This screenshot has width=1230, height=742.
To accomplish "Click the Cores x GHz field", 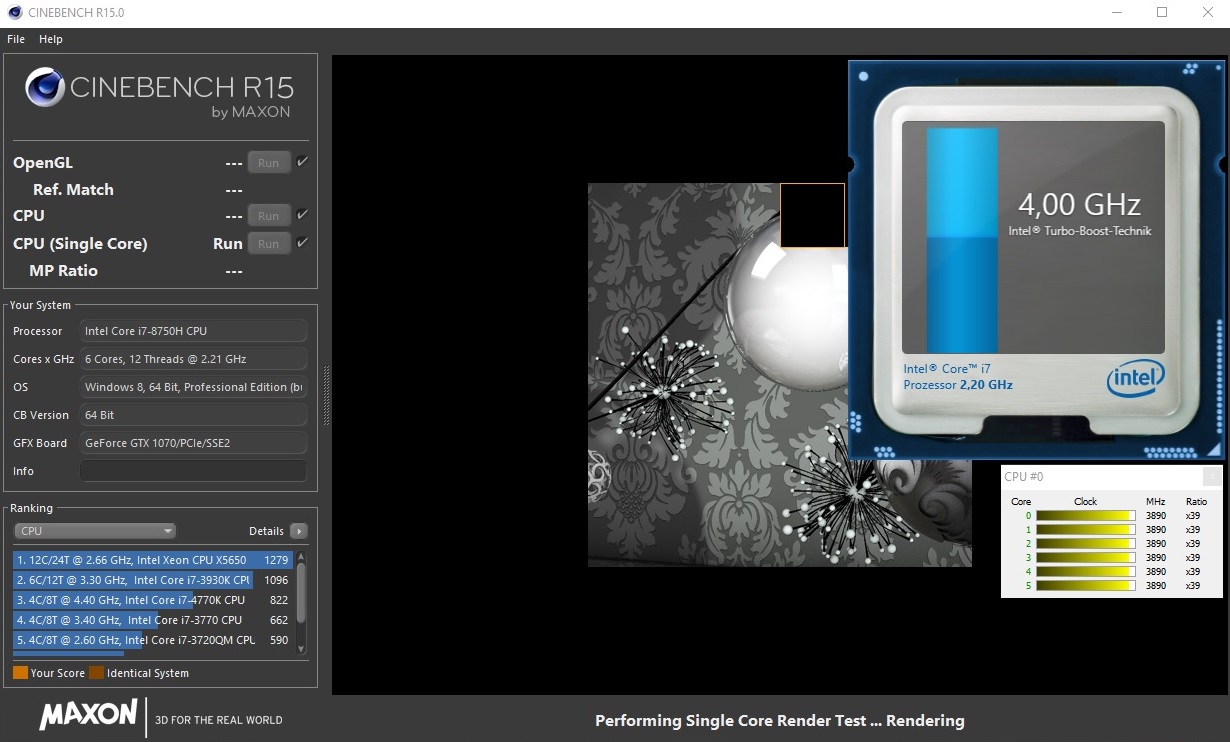I will (193, 359).
